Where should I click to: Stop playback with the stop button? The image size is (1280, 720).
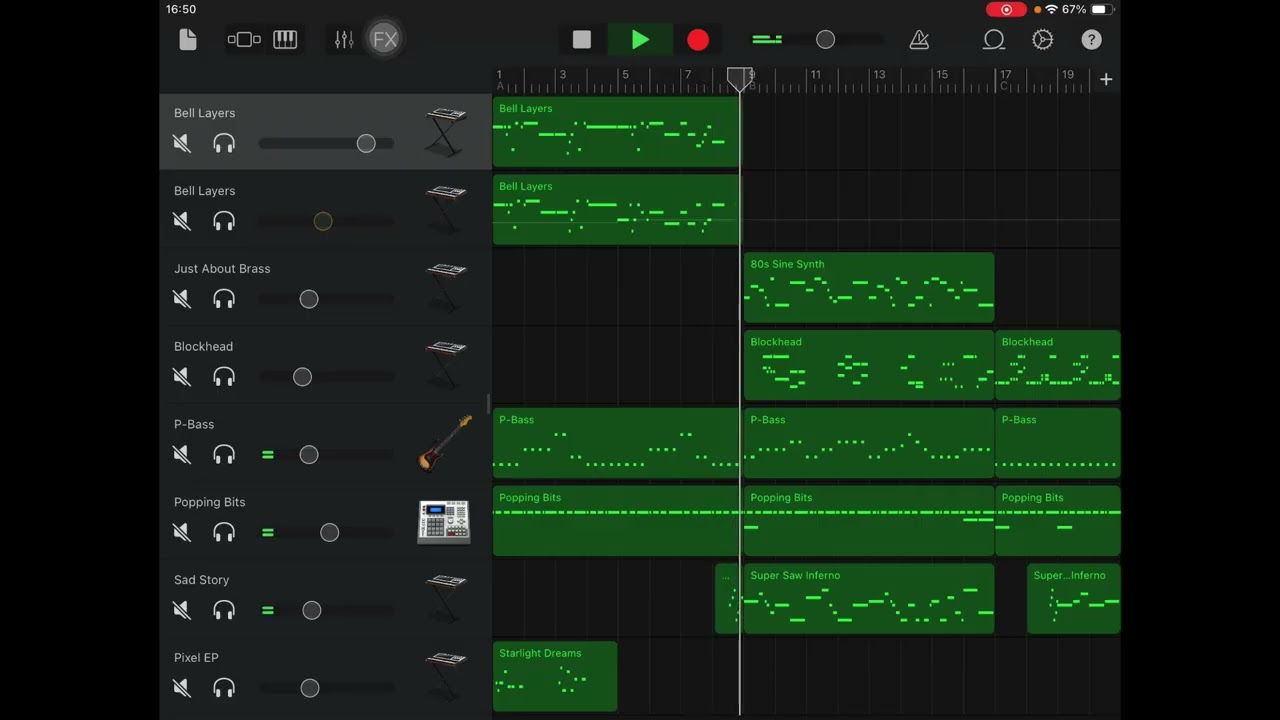582,40
